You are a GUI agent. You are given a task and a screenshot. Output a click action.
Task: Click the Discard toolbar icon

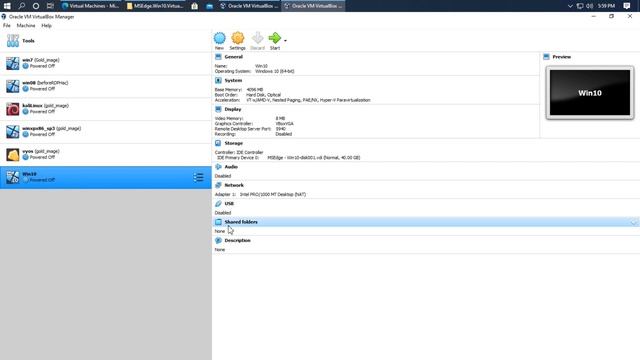[257, 38]
